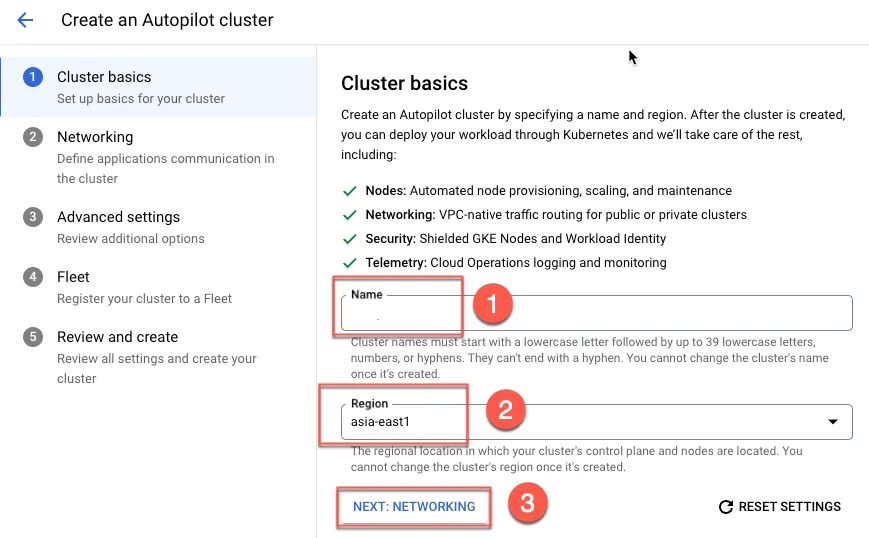The width and height of the screenshot is (869, 538).
Task: Click the NEXT: NETWORKING button
Action: coord(414,507)
